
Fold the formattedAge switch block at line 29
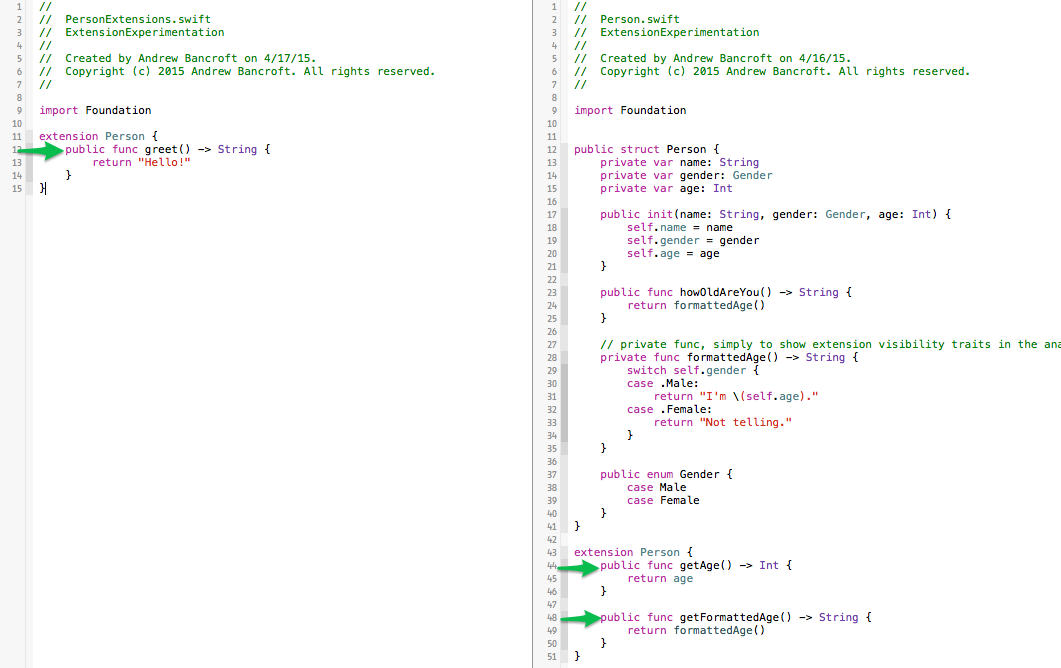click(x=564, y=371)
